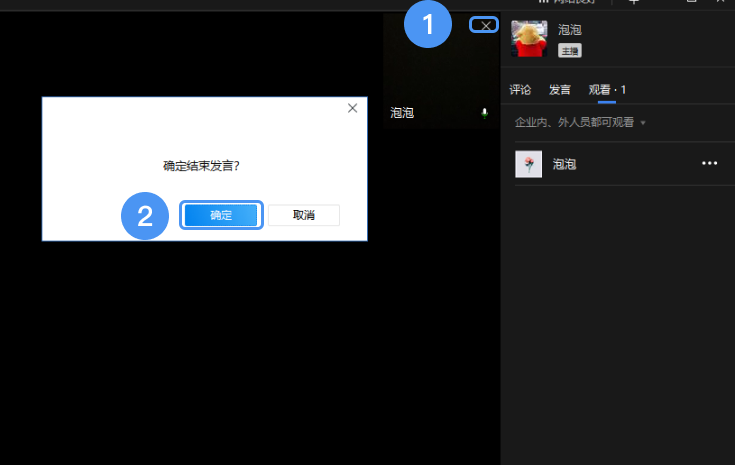Select viewer 泡泡's flower avatar in the list
Viewport: 735px width, 465px height.
pyautogui.click(x=528, y=164)
